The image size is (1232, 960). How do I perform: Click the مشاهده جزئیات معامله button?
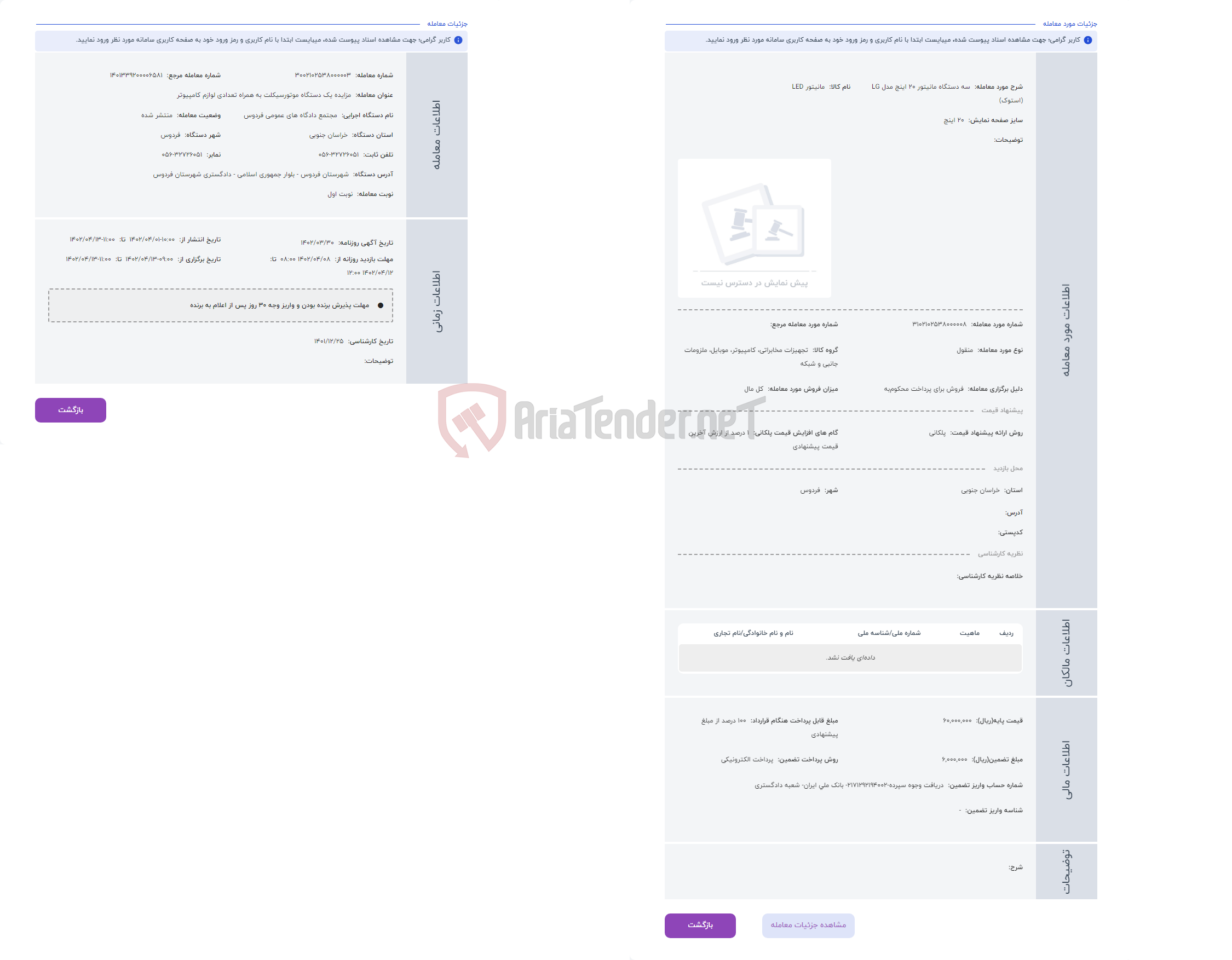click(808, 924)
